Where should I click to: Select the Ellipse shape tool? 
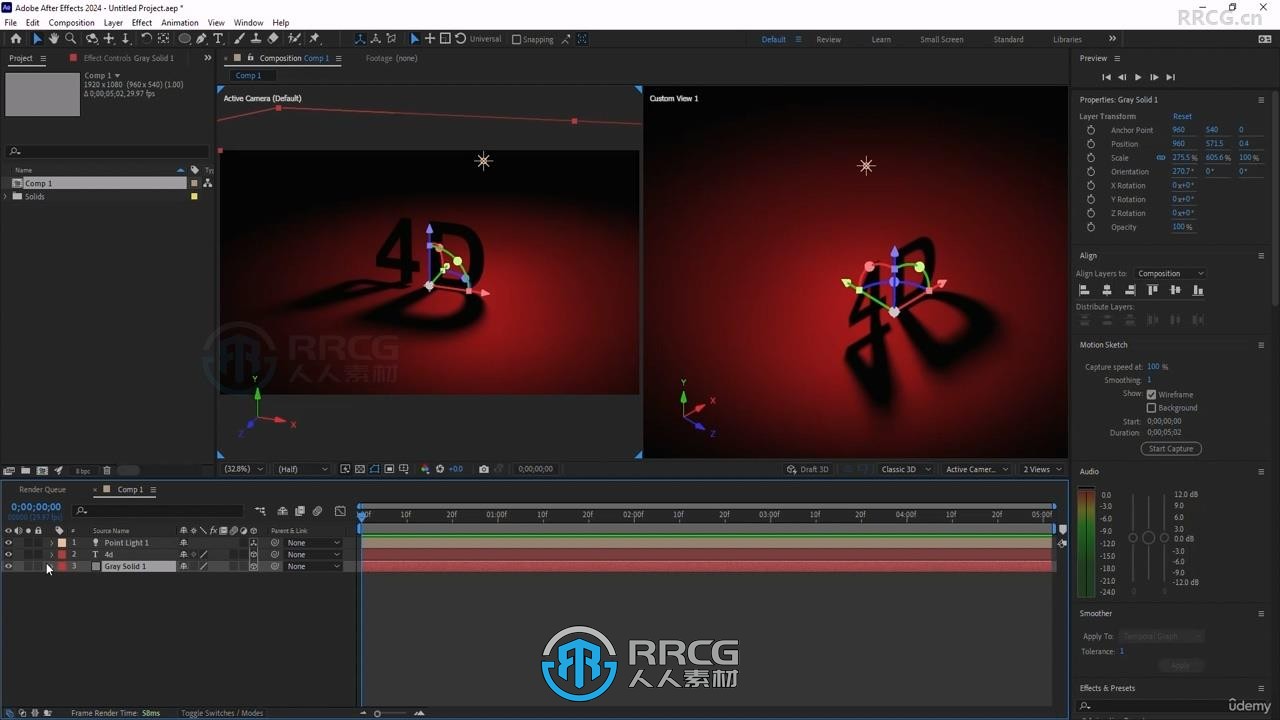pyautogui.click(x=184, y=39)
